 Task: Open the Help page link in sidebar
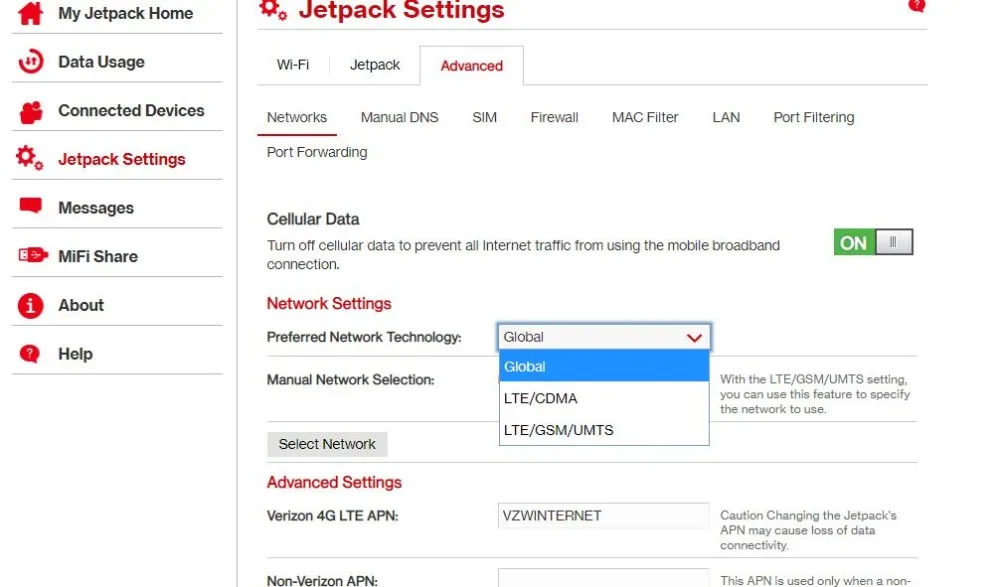pyautogui.click(x=75, y=353)
